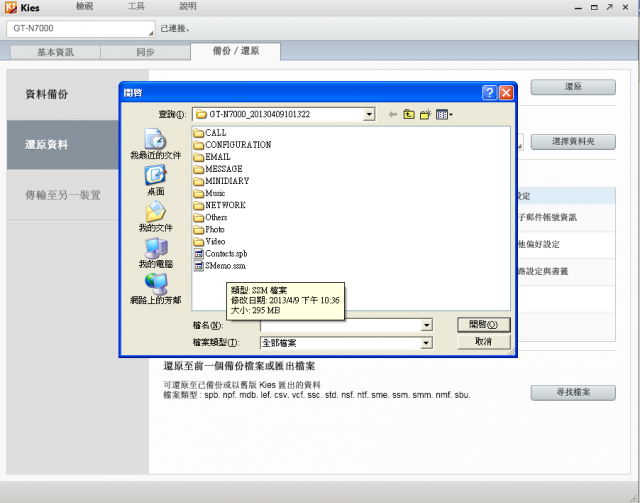Screen dimensions: 640x503
Task: Click the Kies logo icon
Action: (11, 7)
